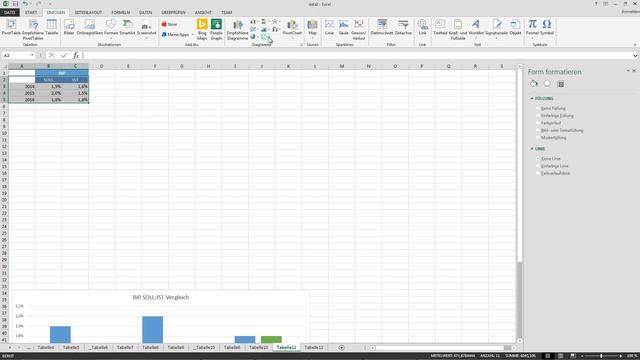Open Füllung und Linie pane icon

coord(534,84)
